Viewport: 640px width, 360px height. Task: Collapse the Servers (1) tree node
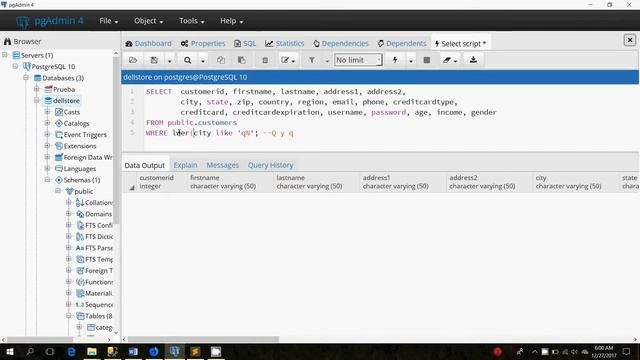point(5,55)
